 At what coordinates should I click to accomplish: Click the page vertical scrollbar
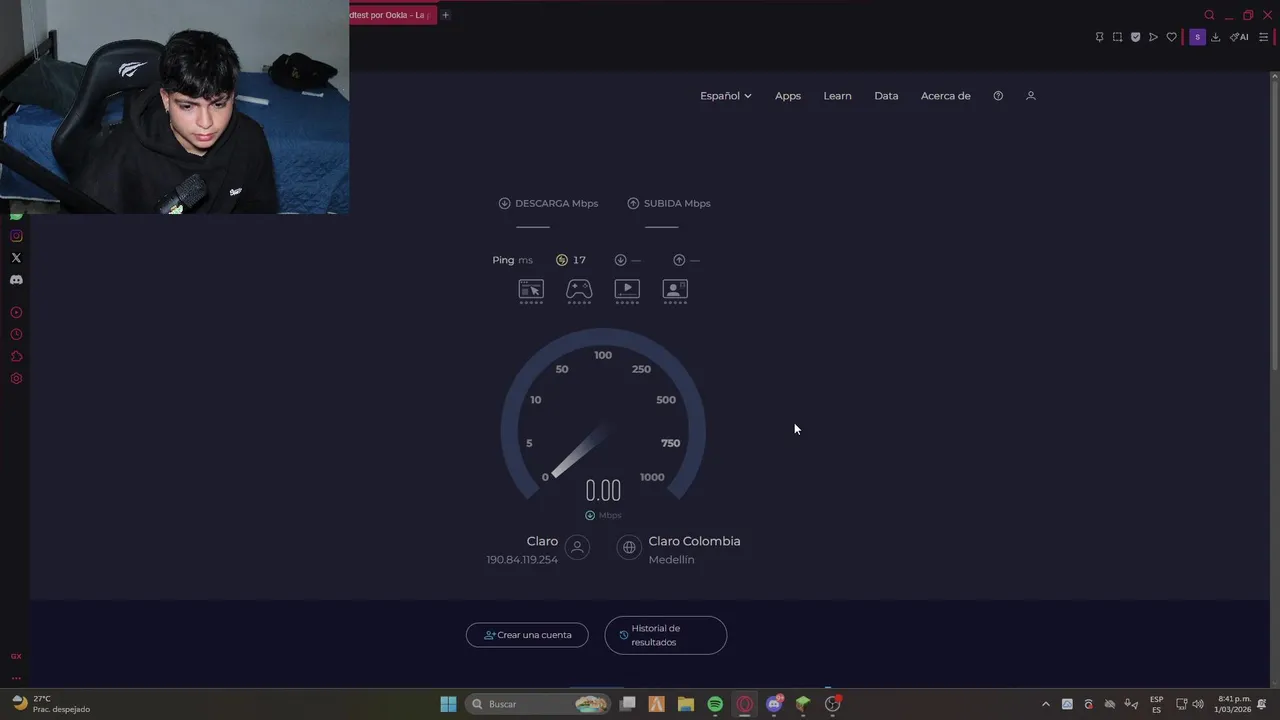click(x=1273, y=225)
